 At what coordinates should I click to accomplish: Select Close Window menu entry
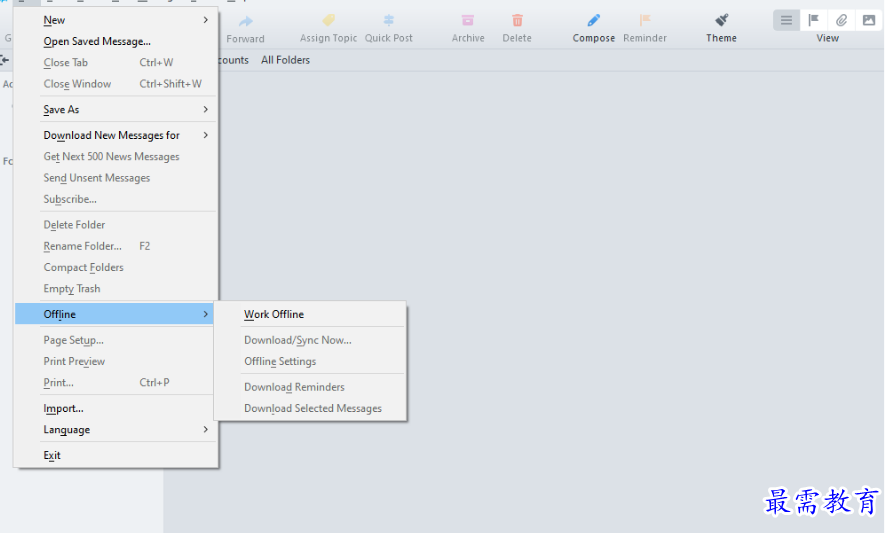click(115, 84)
